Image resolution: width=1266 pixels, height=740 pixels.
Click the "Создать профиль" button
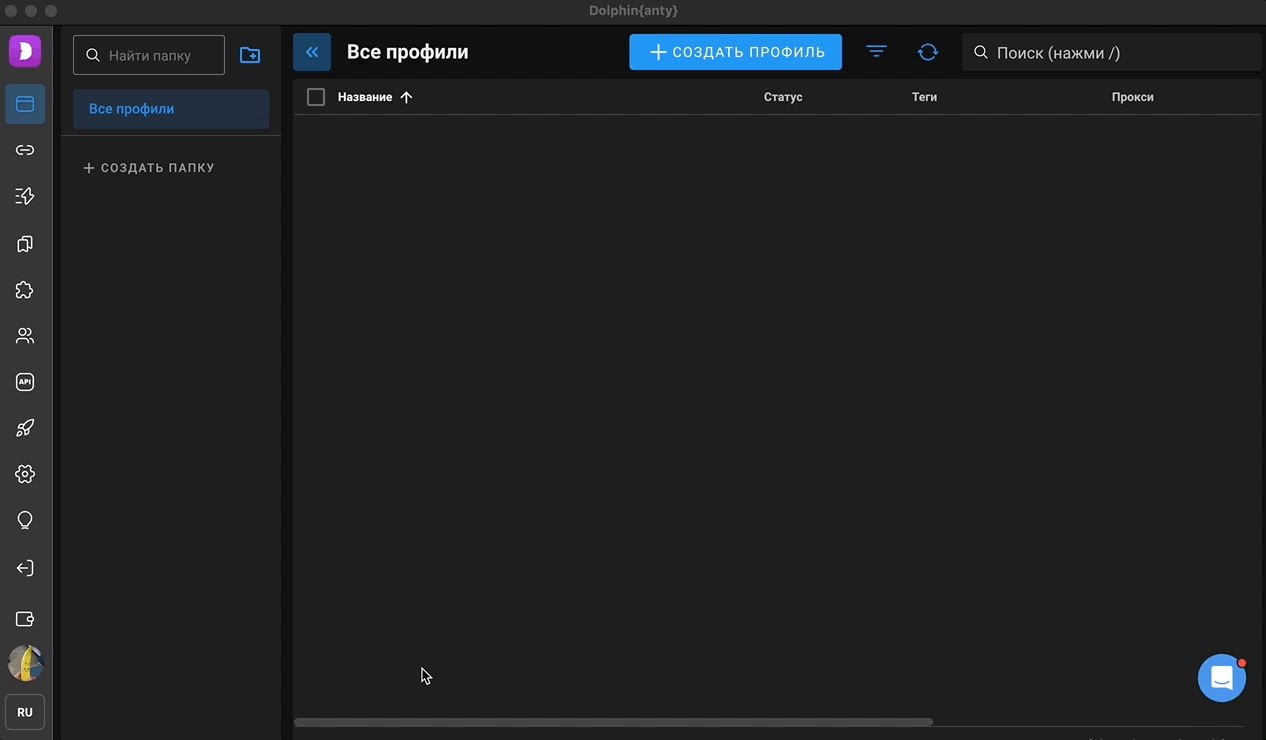tap(735, 52)
